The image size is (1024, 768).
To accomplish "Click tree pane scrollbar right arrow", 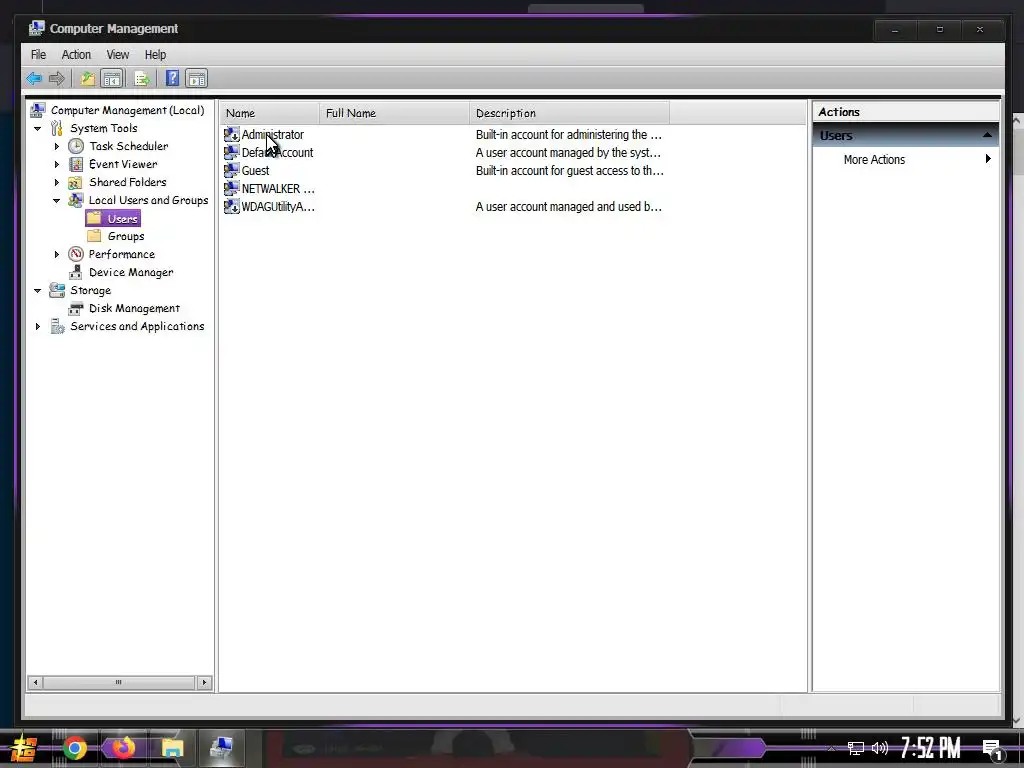I will (204, 682).
